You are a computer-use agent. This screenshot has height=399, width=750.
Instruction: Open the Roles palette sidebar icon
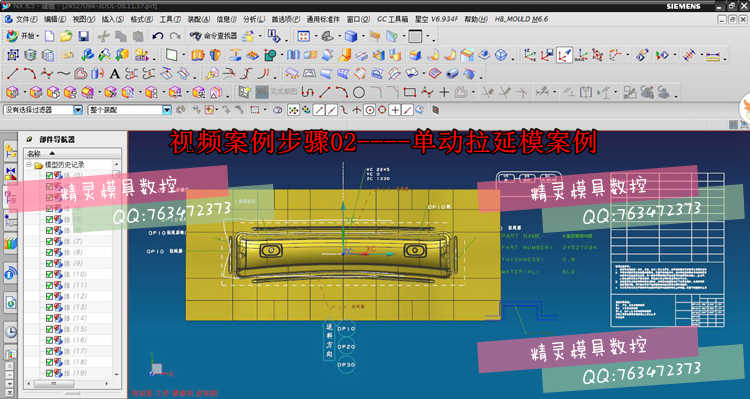pyautogui.click(x=11, y=354)
